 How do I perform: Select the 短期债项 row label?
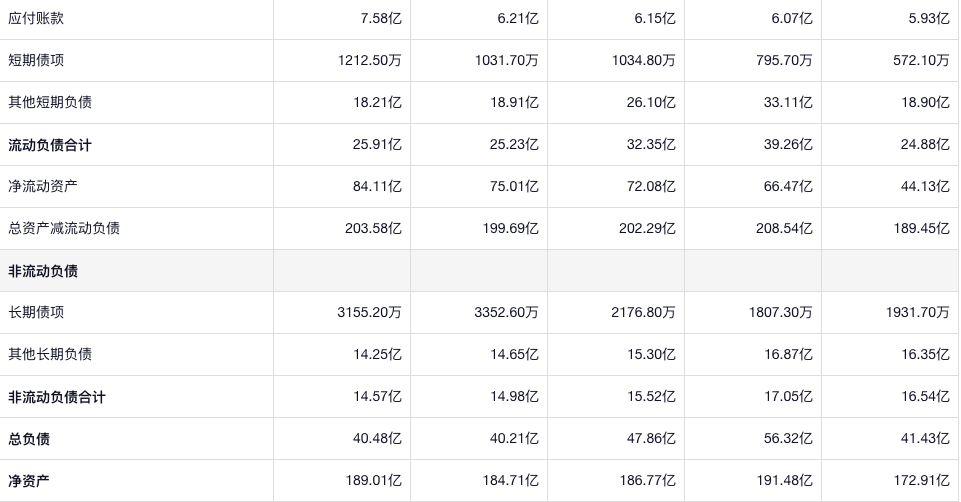coord(36,60)
